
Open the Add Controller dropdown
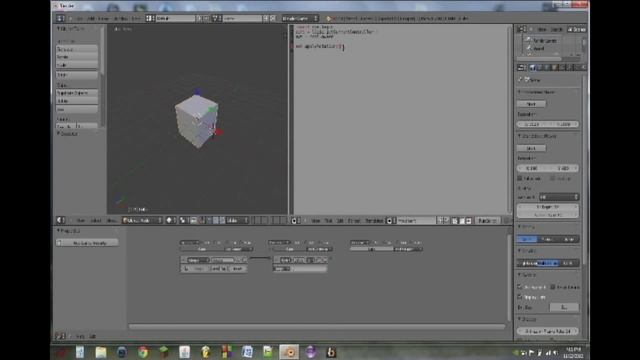319,249
